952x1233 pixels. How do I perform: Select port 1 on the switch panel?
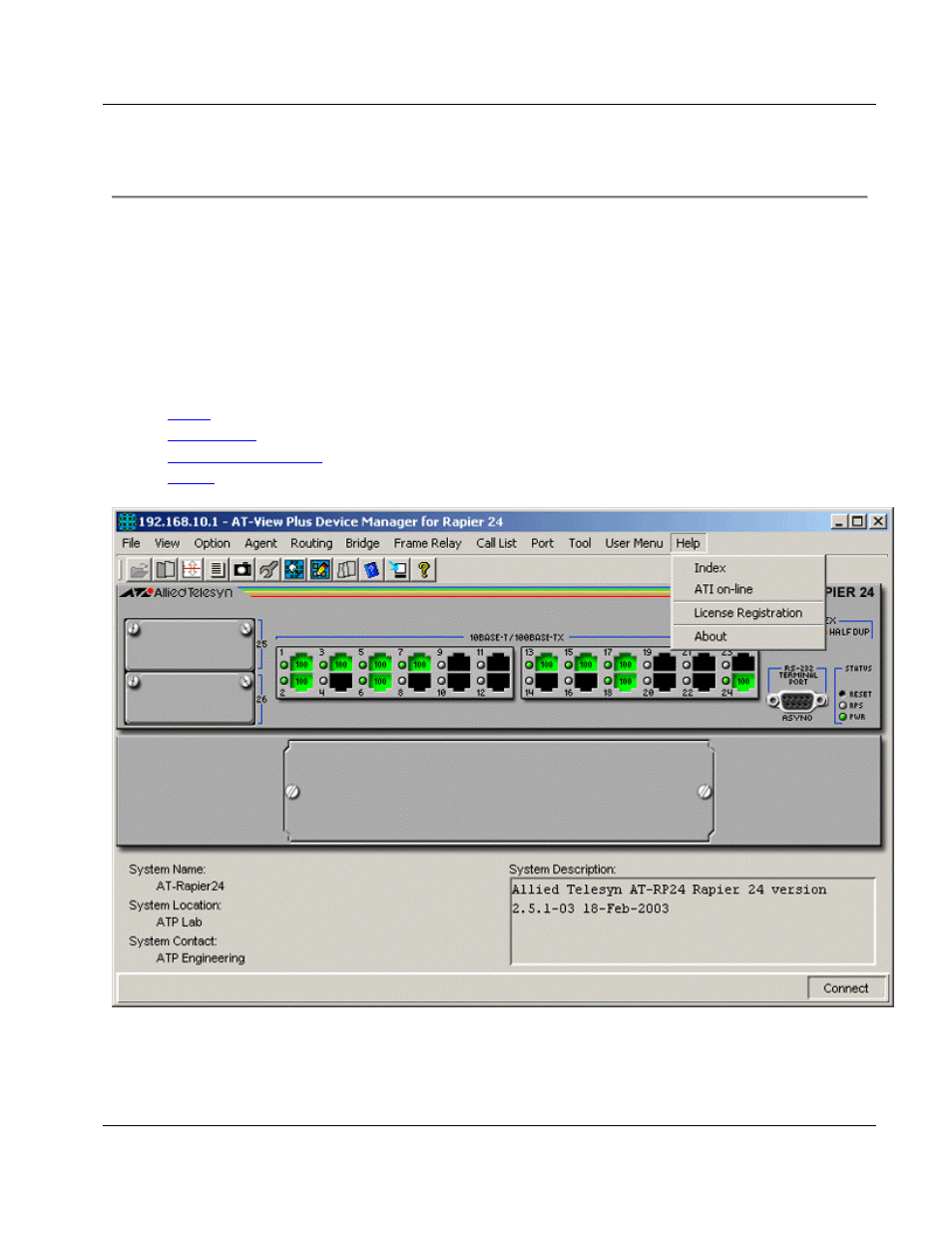[301, 663]
